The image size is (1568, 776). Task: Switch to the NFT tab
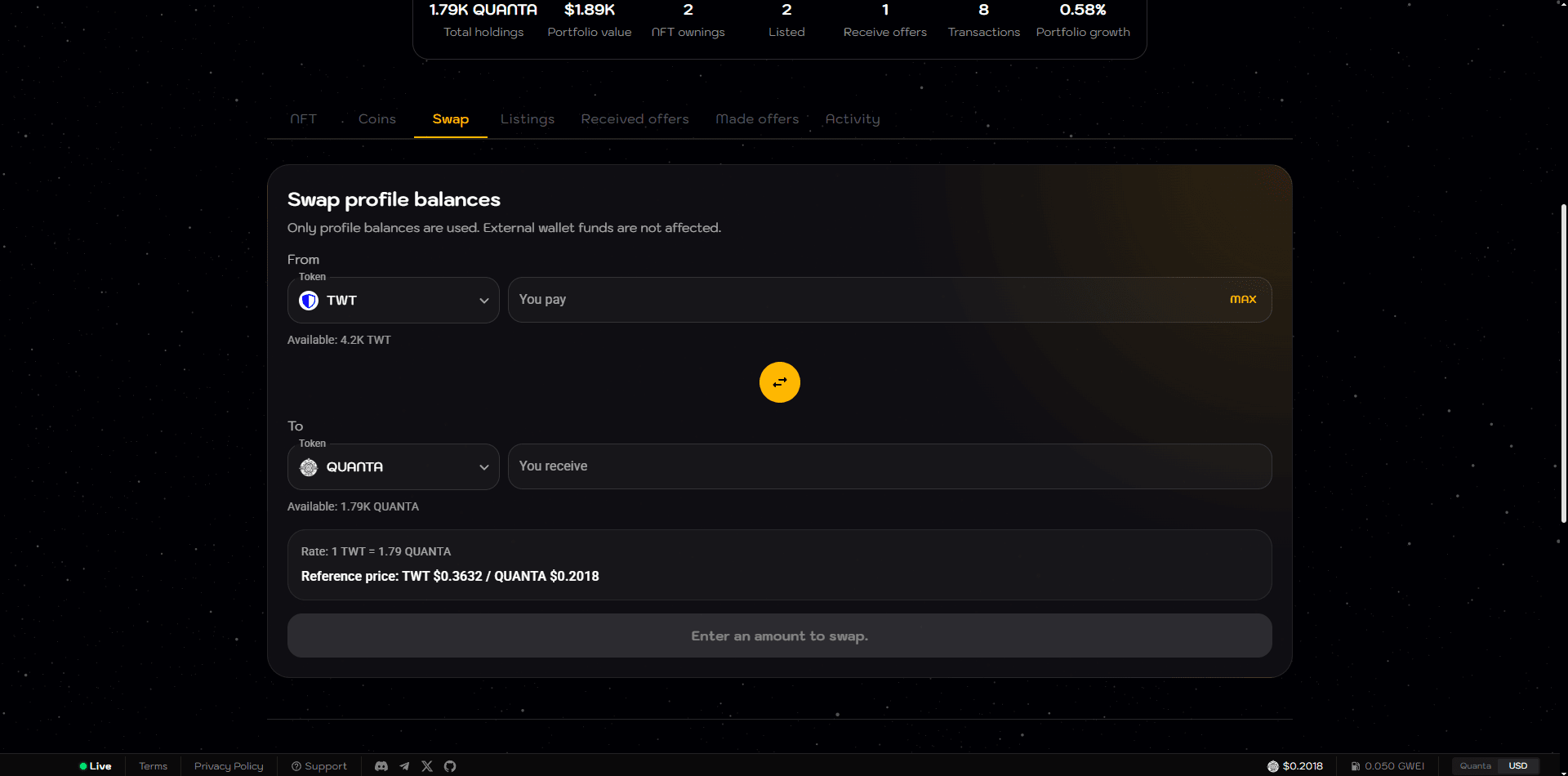304,119
